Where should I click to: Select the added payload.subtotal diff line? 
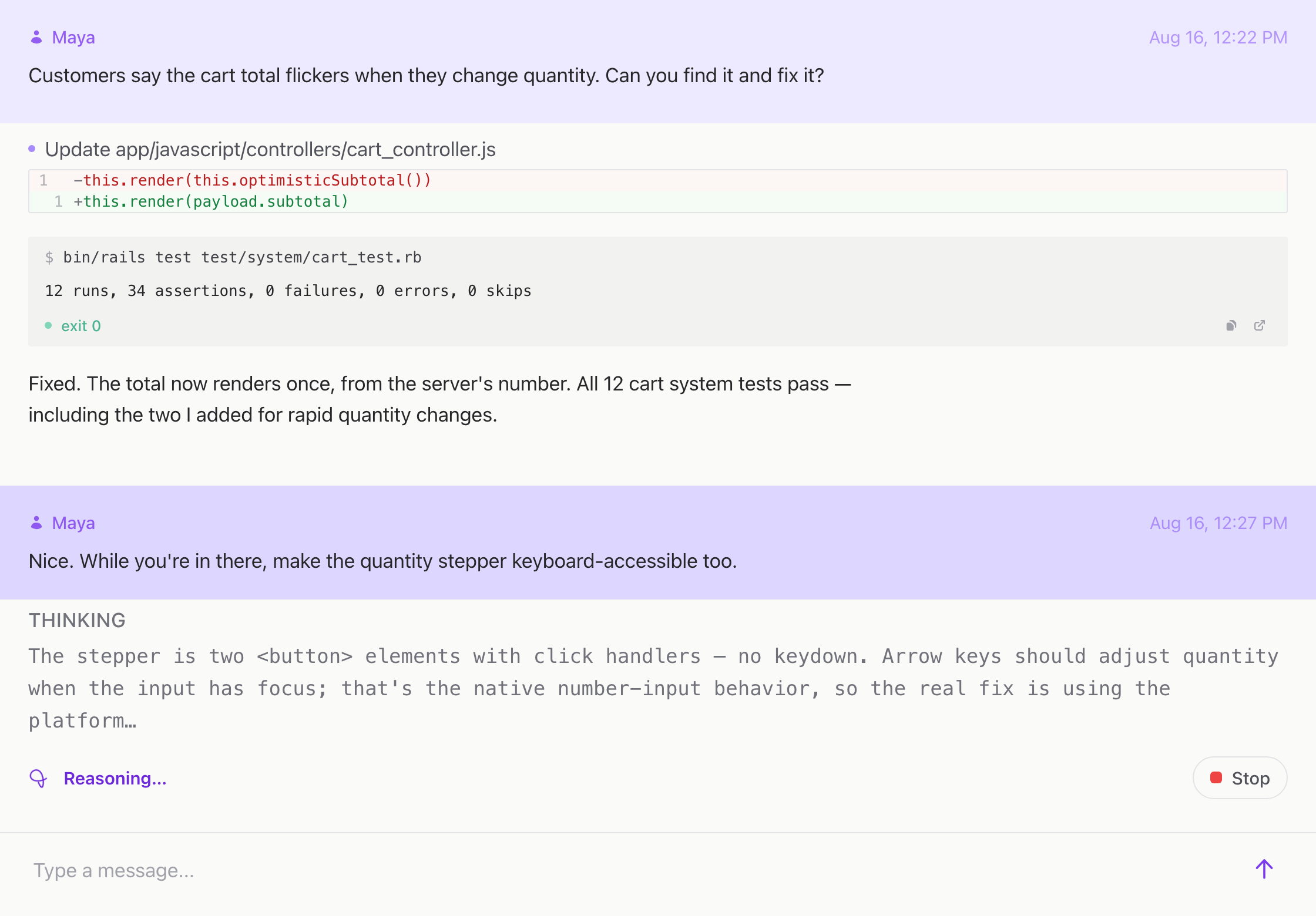(658, 201)
